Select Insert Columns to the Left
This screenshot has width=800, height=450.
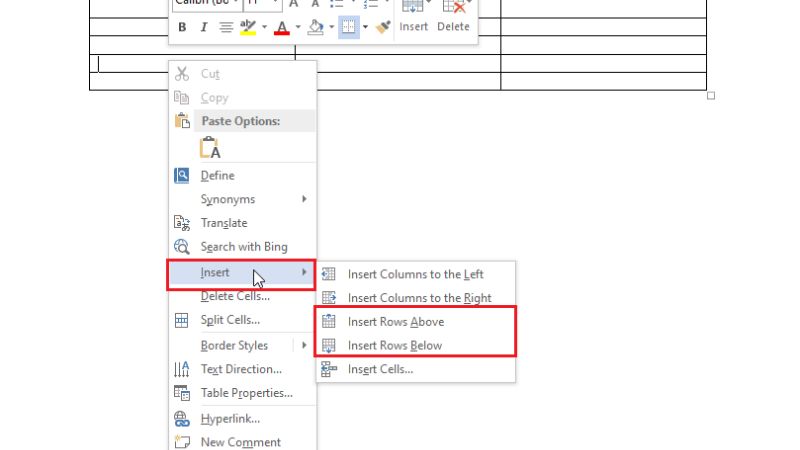(416, 274)
